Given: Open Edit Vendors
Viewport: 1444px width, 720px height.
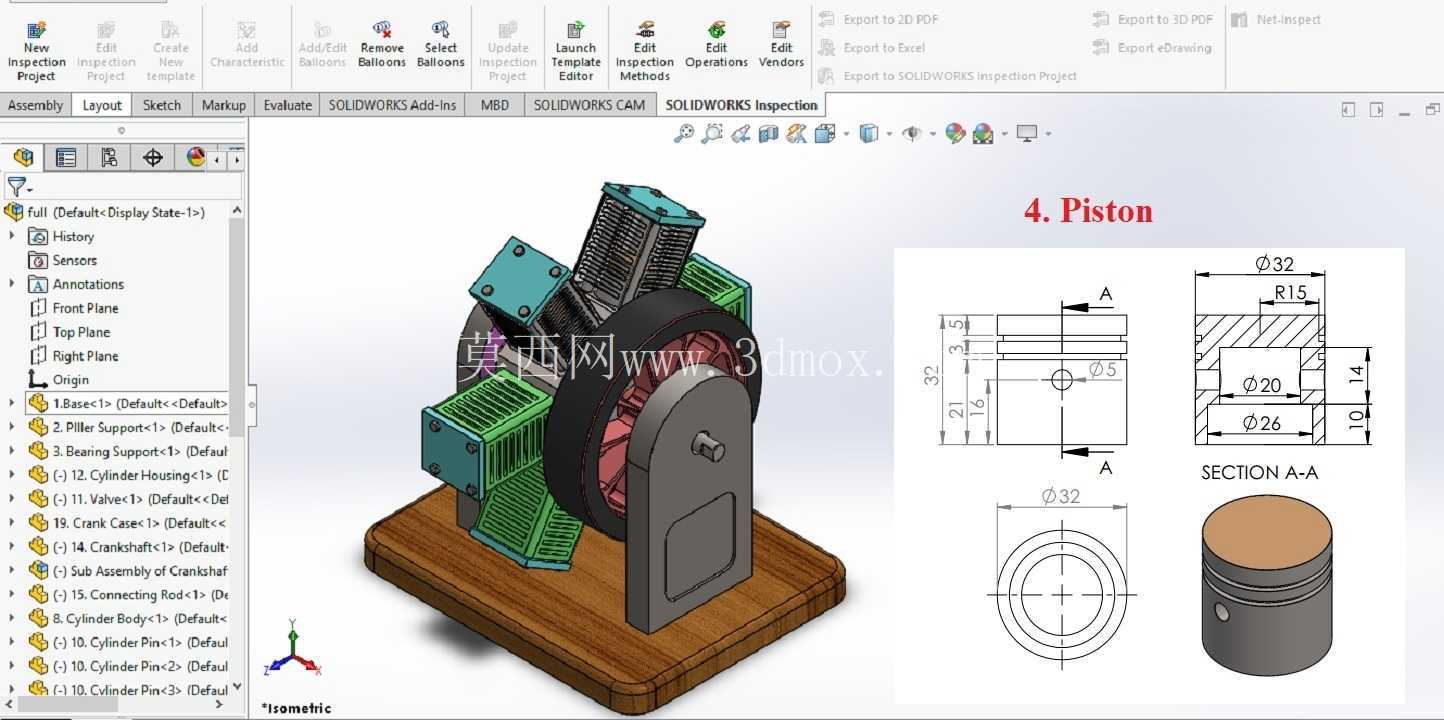Looking at the screenshot, I should [x=781, y=44].
